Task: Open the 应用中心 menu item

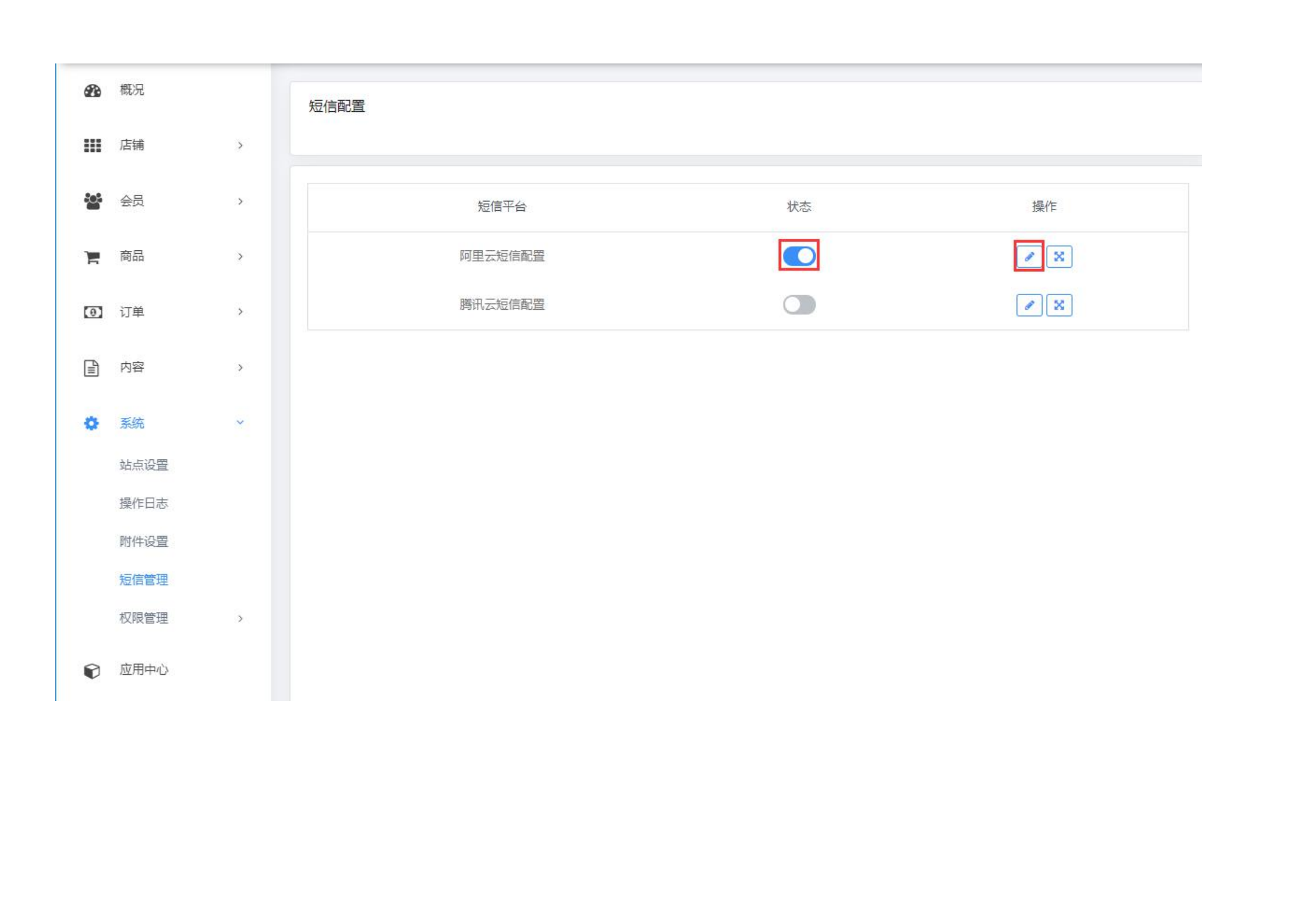Action: [x=144, y=670]
